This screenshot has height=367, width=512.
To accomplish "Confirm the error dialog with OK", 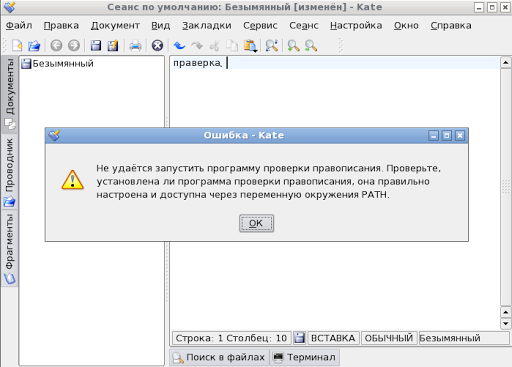I will click(x=256, y=223).
